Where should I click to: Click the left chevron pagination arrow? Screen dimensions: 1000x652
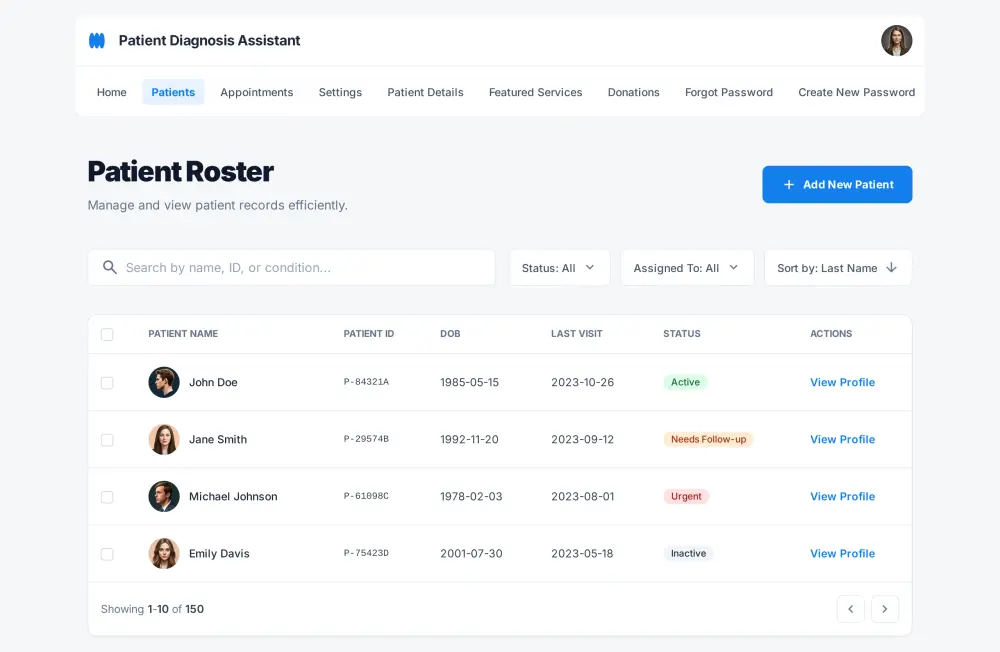851,609
